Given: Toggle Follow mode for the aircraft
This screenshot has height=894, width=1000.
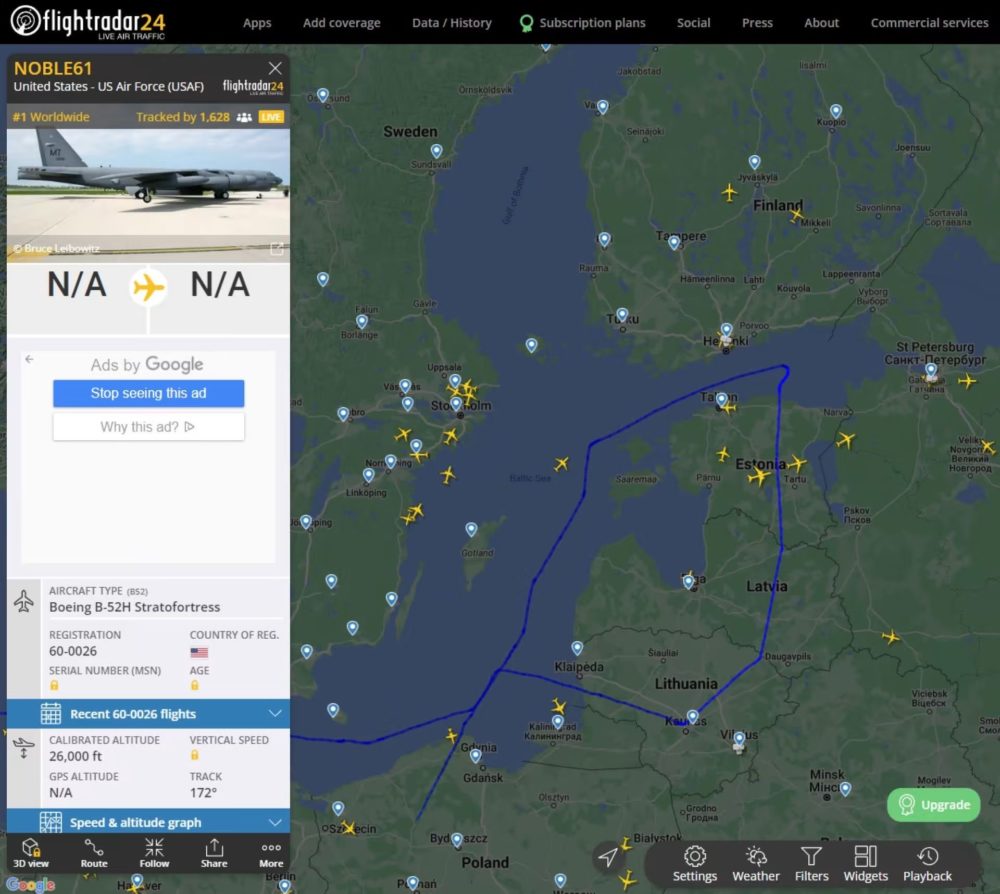Looking at the screenshot, I should tap(154, 853).
